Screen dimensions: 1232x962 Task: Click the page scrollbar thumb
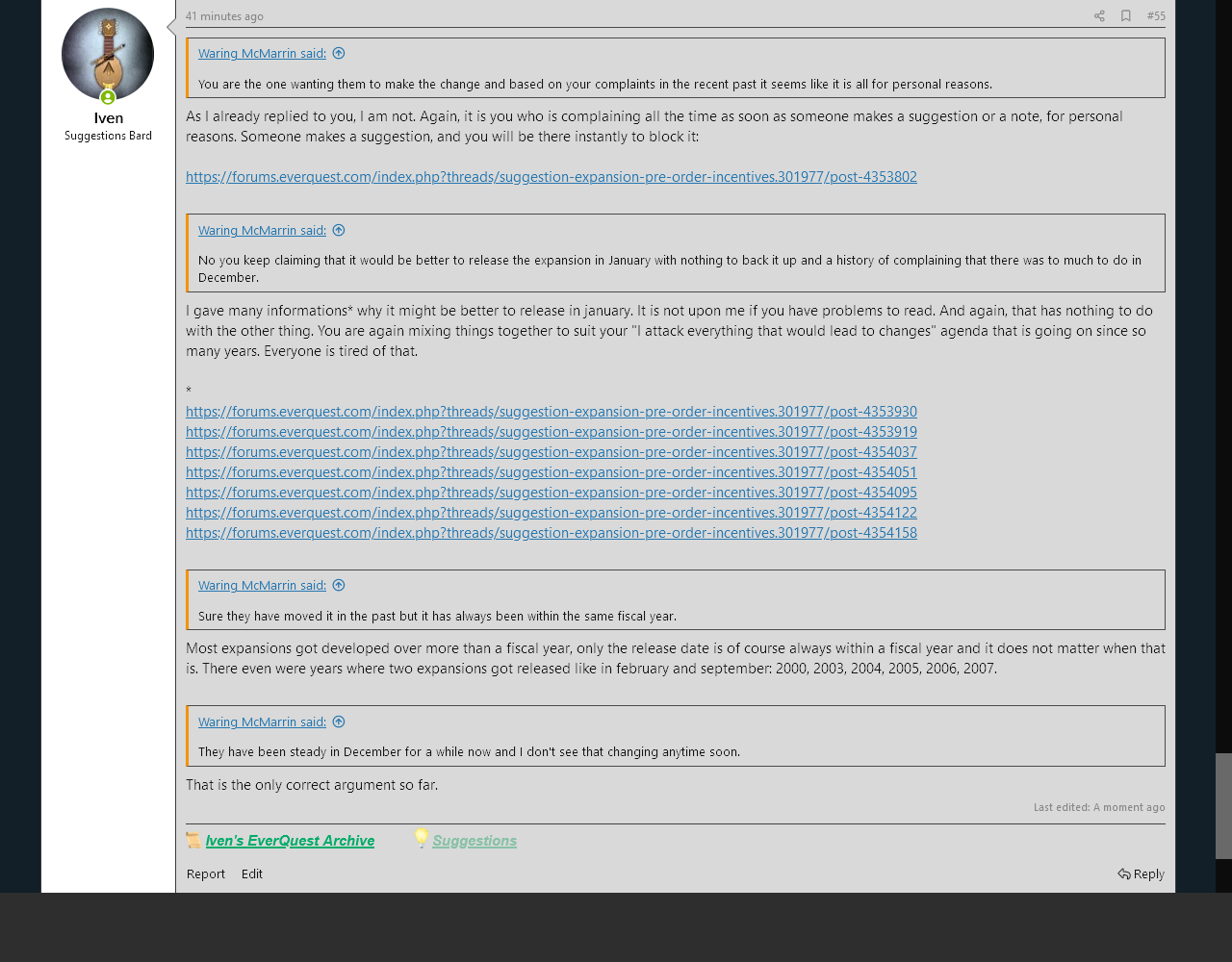point(1223,805)
